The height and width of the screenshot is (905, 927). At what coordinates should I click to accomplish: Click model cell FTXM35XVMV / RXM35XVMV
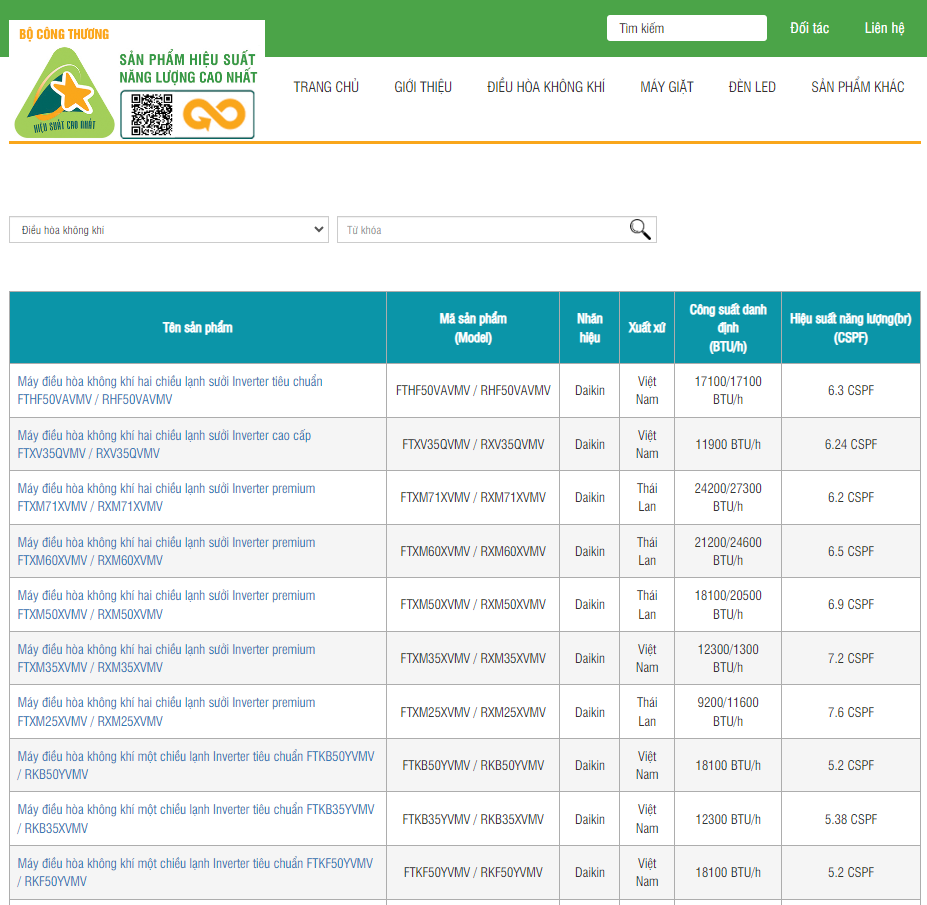click(x=473, y=658)
